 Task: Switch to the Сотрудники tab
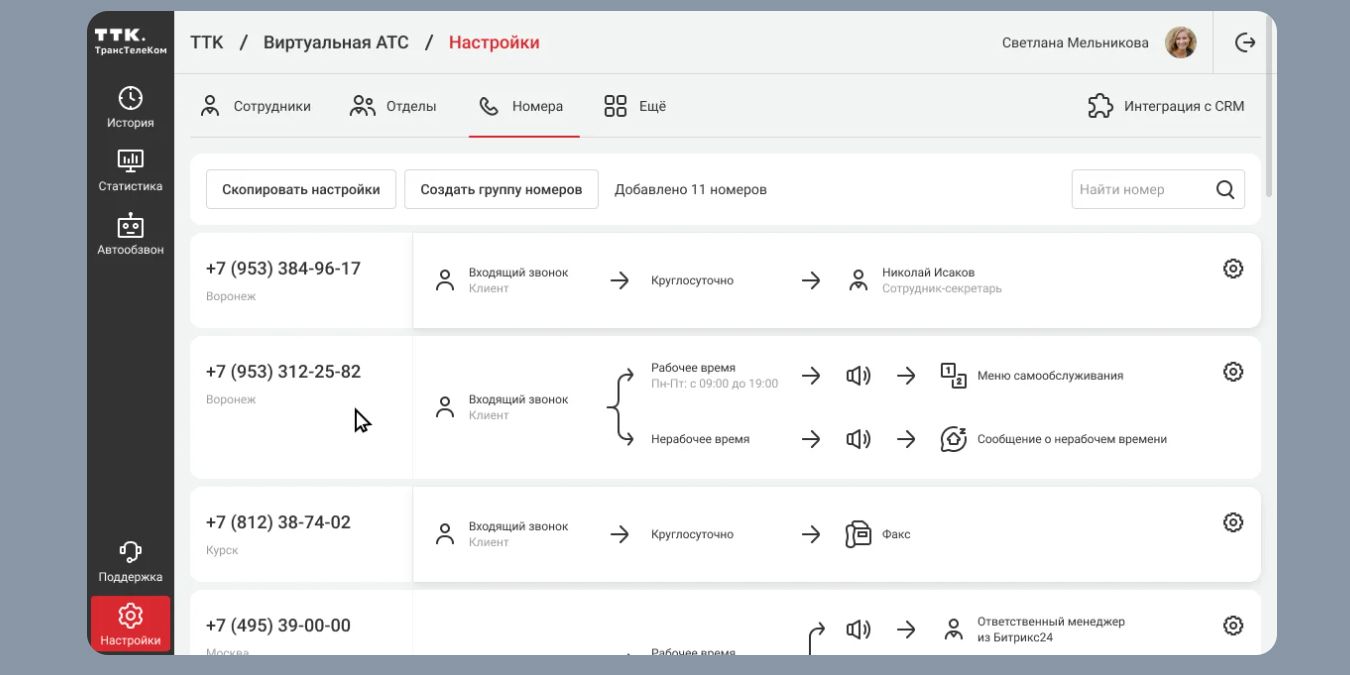[x=255, y=106]
